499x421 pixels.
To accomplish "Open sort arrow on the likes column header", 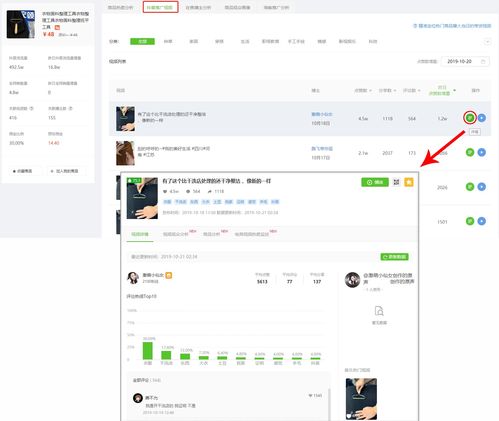I will tap(370, 91).
